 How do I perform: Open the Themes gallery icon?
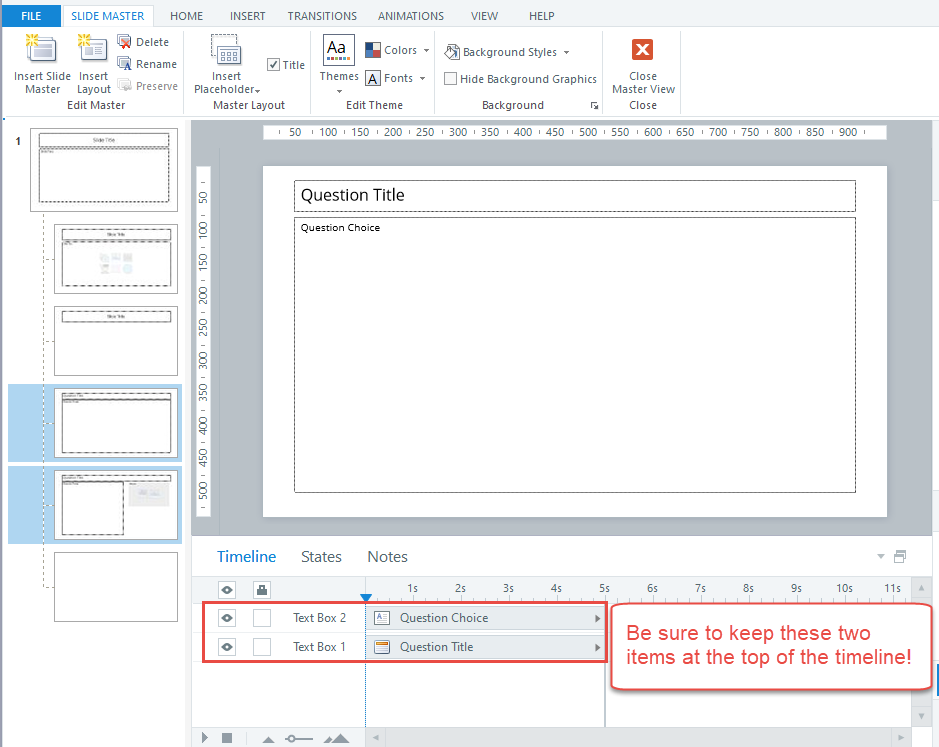(339, 50)
